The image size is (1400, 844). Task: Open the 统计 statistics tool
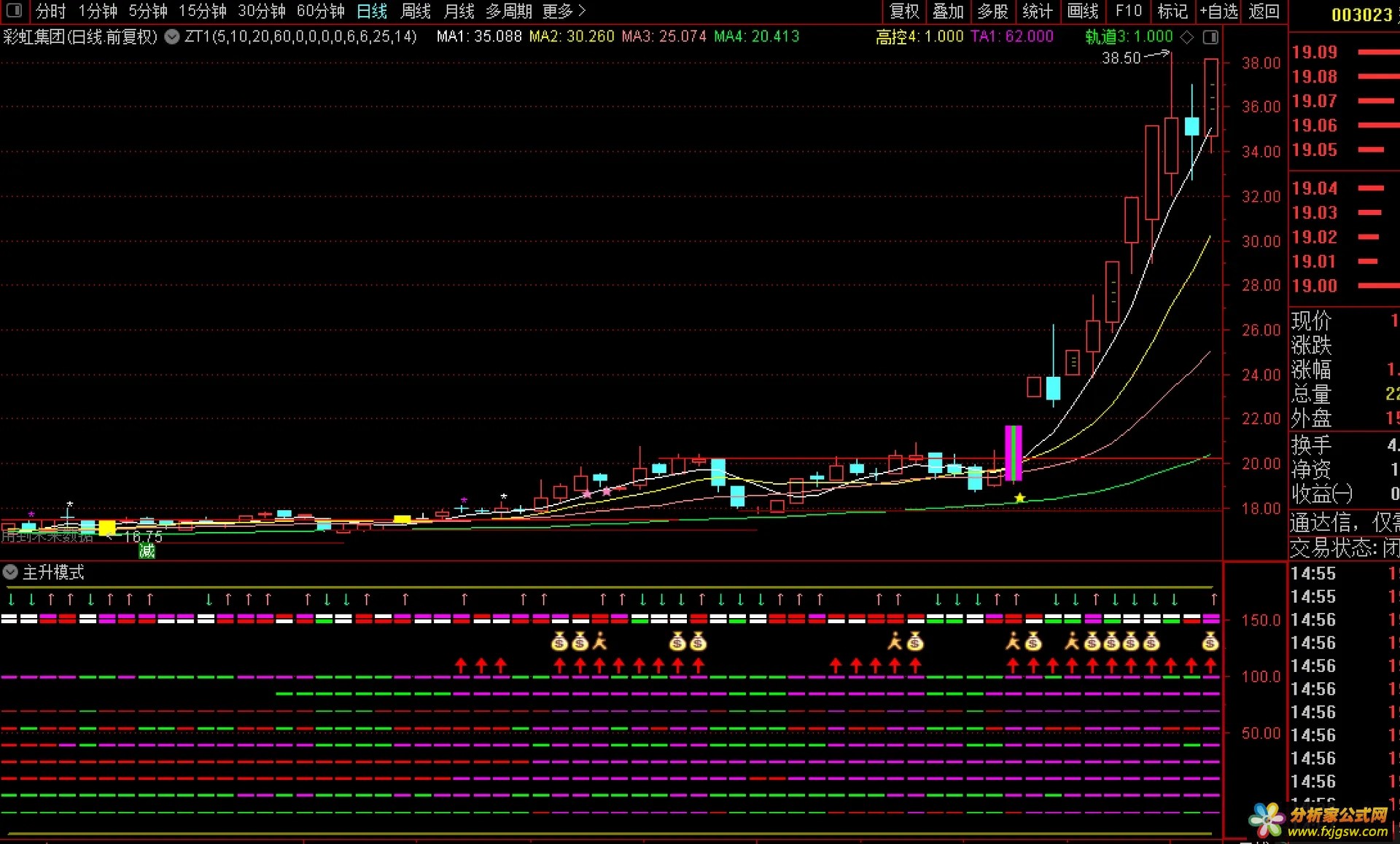(1037, 11)
